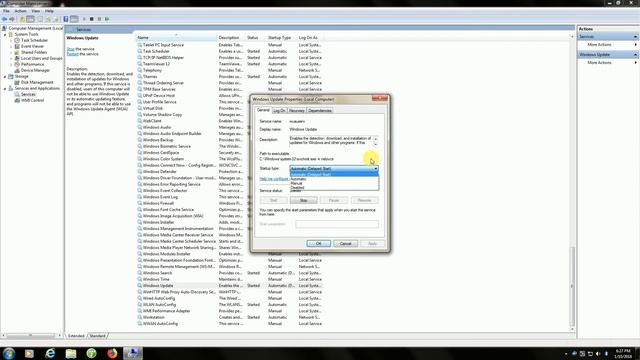Switch to the Dependencies tab

click(x=320, y=111)
